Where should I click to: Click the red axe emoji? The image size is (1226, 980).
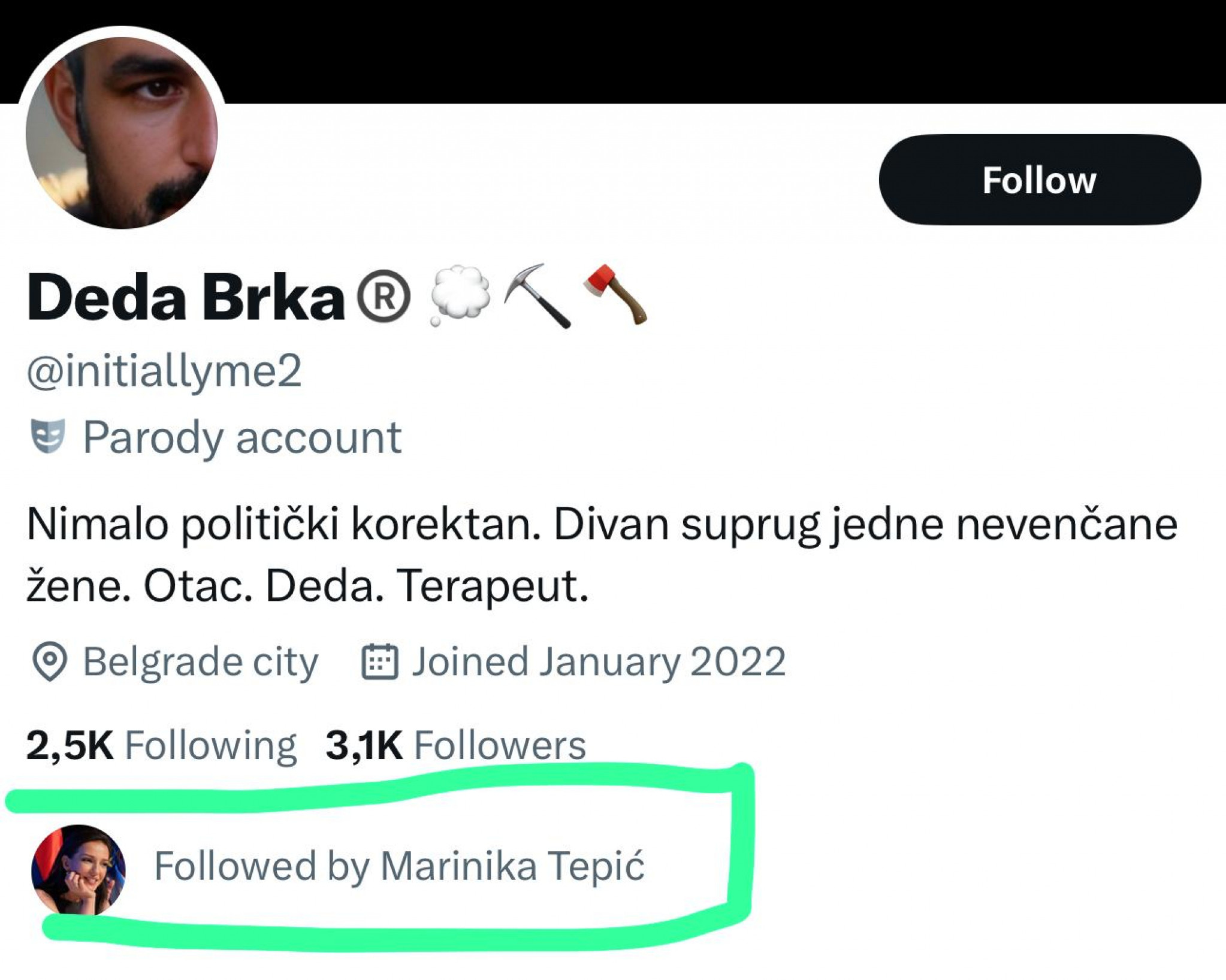click(x=615, y=294)
